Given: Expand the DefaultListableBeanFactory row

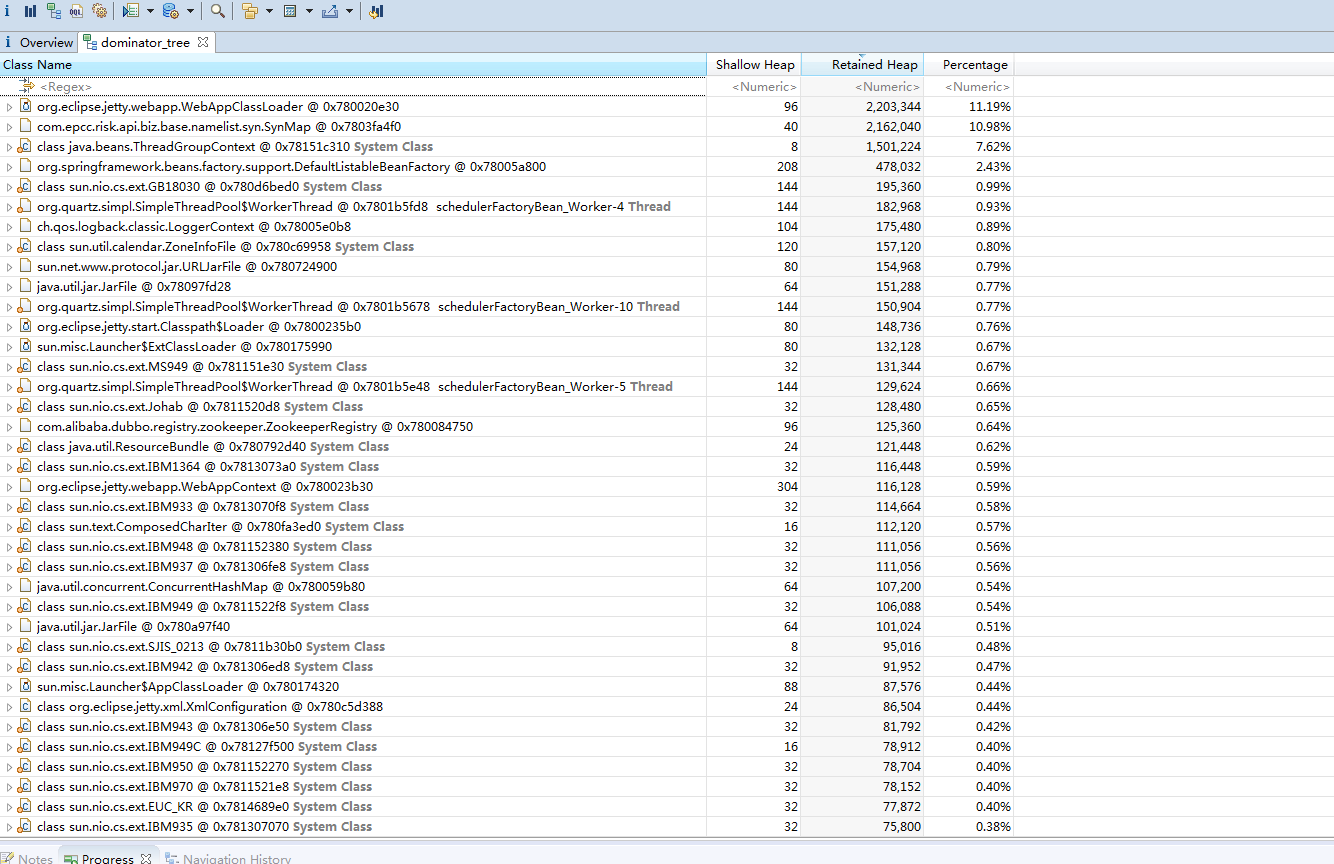Looking at the screenshot, I should 9,167.
